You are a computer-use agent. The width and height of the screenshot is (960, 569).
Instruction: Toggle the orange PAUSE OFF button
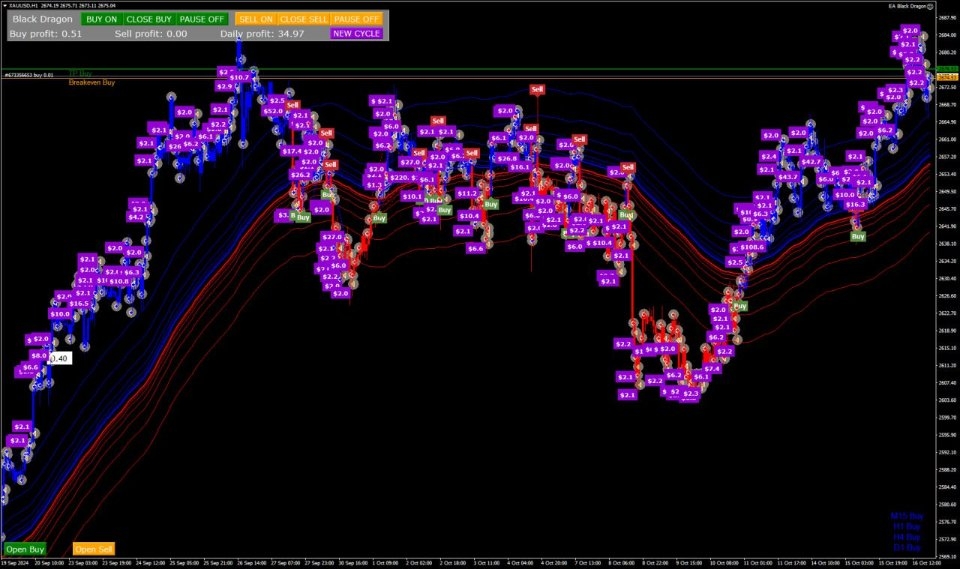(356, 19)
